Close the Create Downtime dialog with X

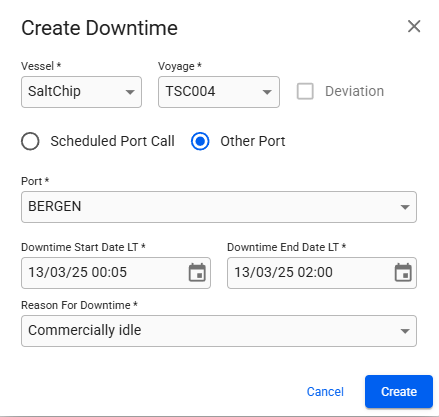(414, 26)
